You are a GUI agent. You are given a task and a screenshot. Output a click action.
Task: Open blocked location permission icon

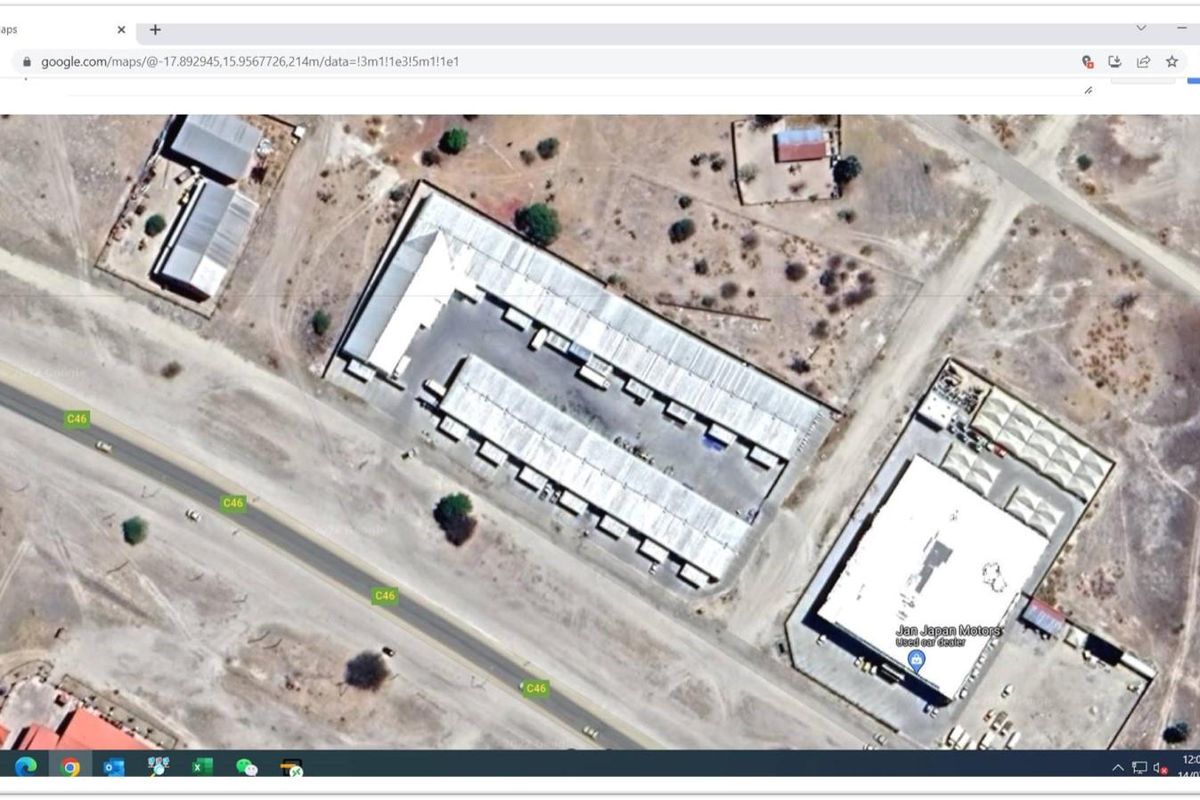(x=1088, y=61)
